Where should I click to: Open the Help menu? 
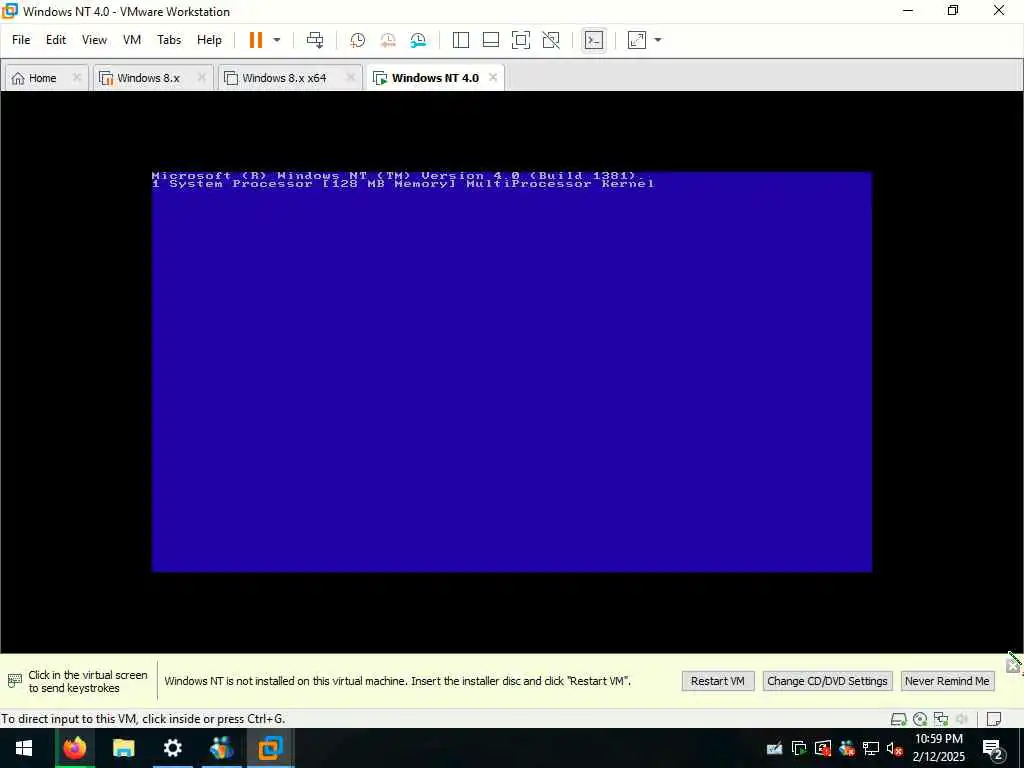tap(209, 40)
